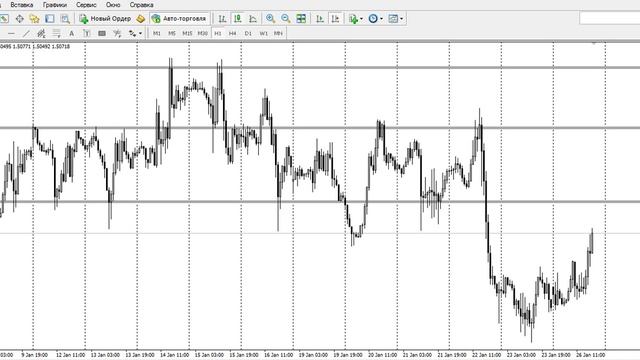
Task: Open the Navigator favorites star icon
Action: coord(34,18)
